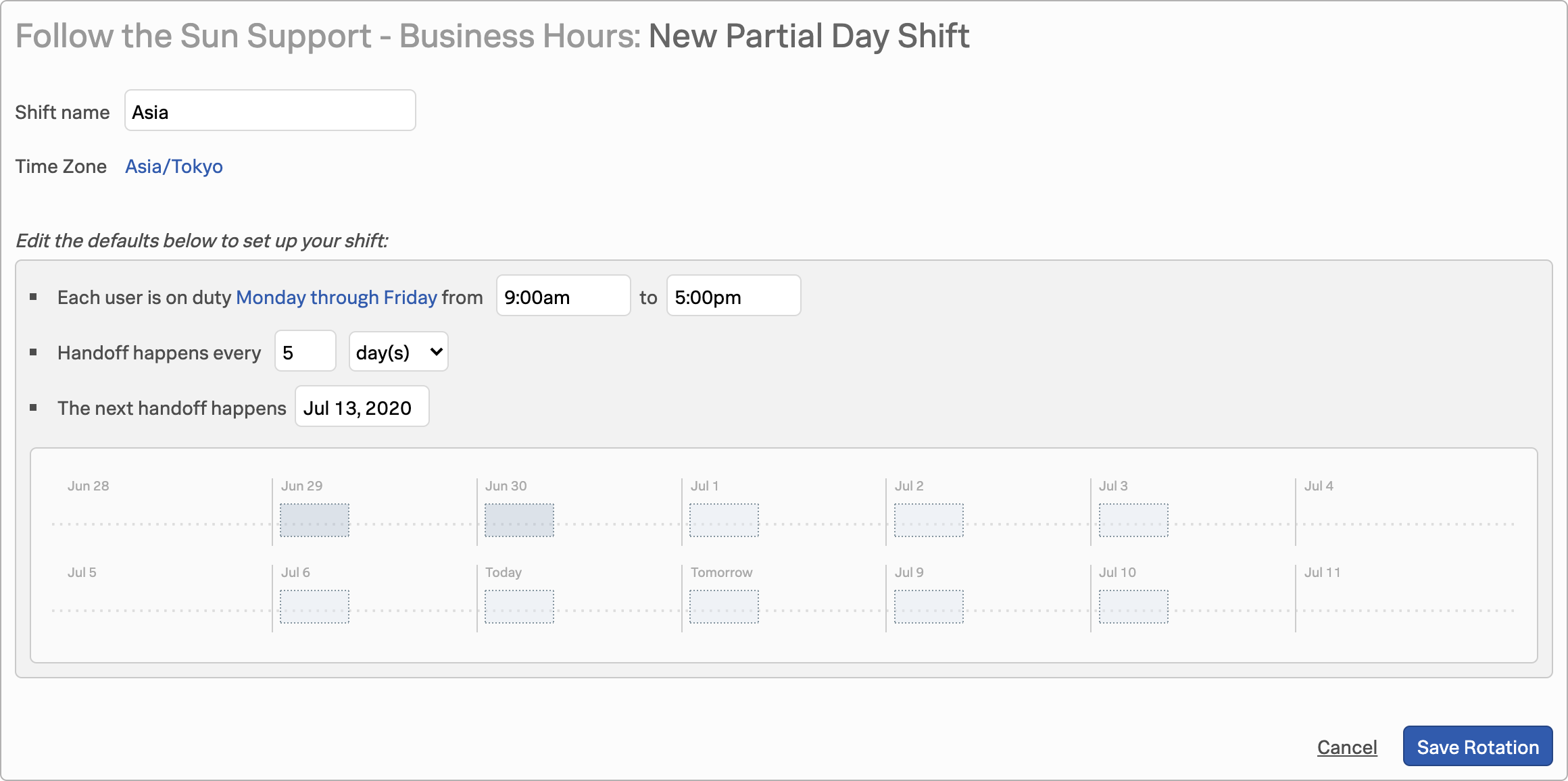Open the Asia/Tokyo time zone link
This screenshot has width=1568, height=781.
point(174,166)
